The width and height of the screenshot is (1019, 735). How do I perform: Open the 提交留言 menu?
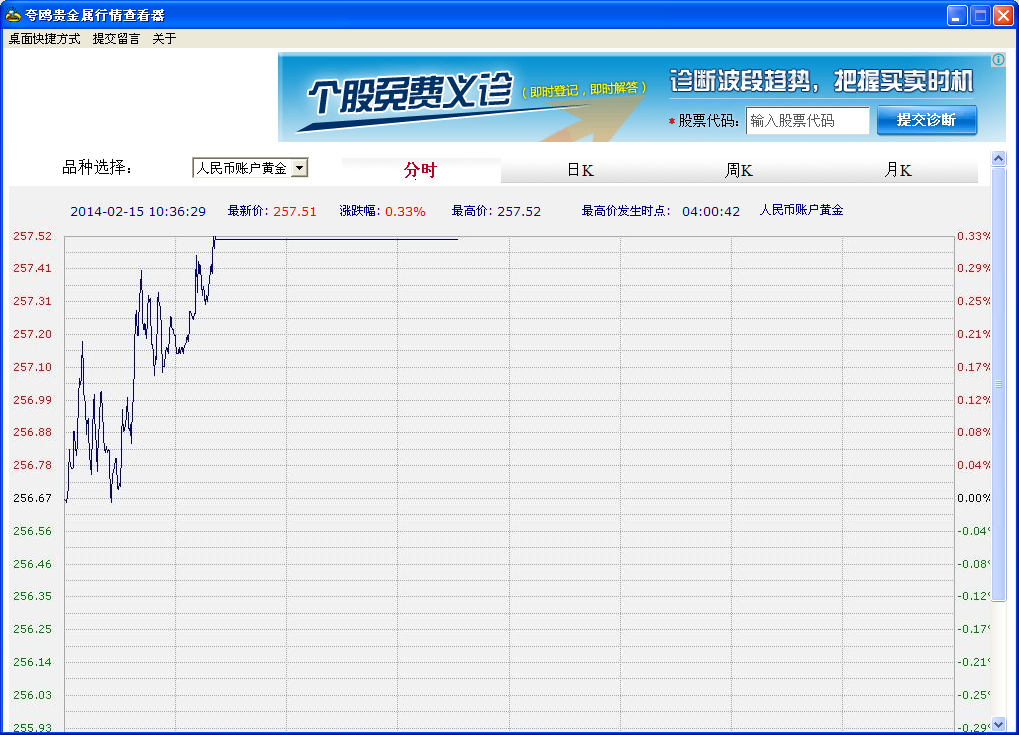pos(116,39)
